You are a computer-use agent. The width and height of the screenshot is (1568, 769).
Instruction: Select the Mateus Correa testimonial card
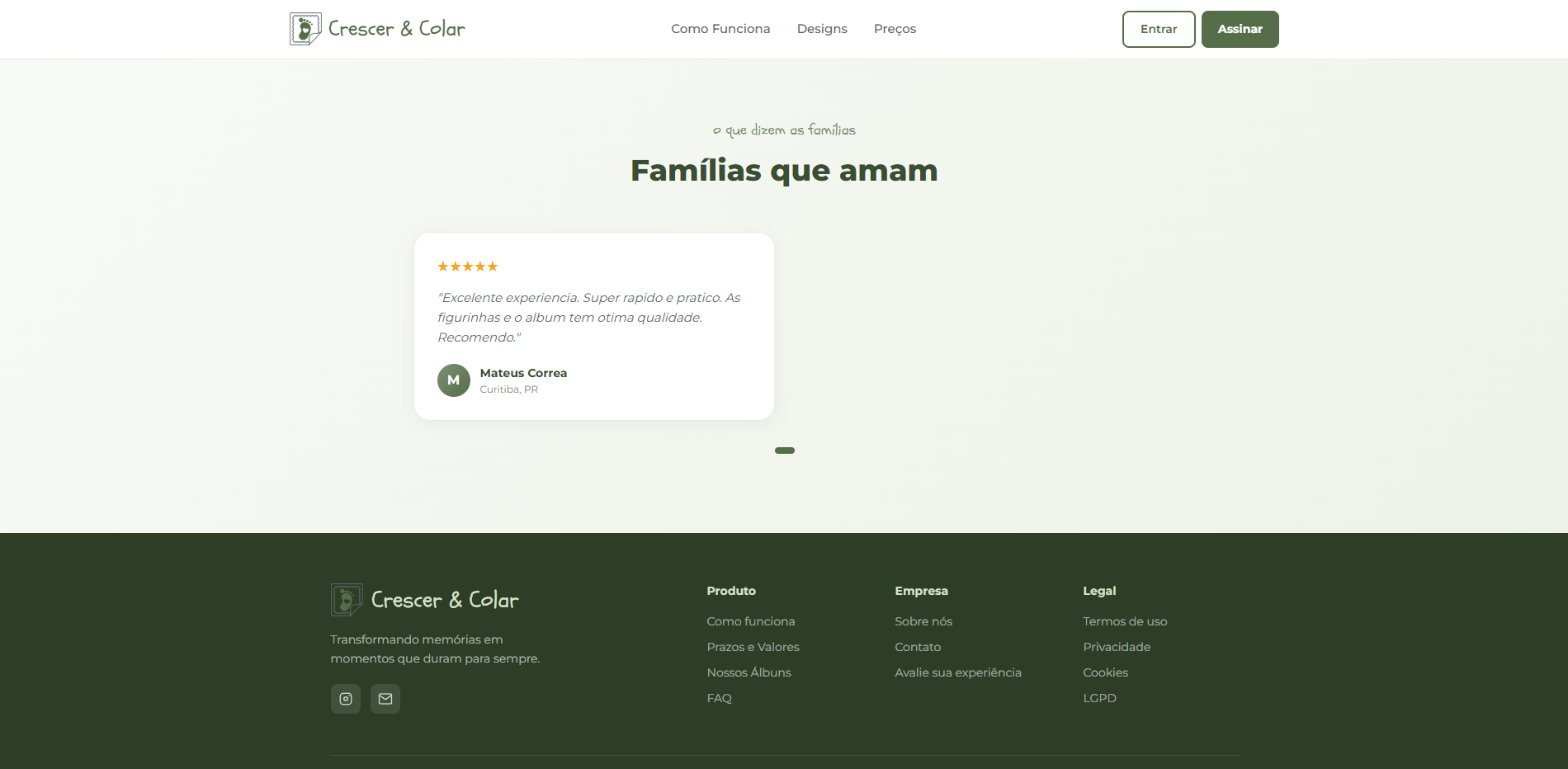point(594,326)
